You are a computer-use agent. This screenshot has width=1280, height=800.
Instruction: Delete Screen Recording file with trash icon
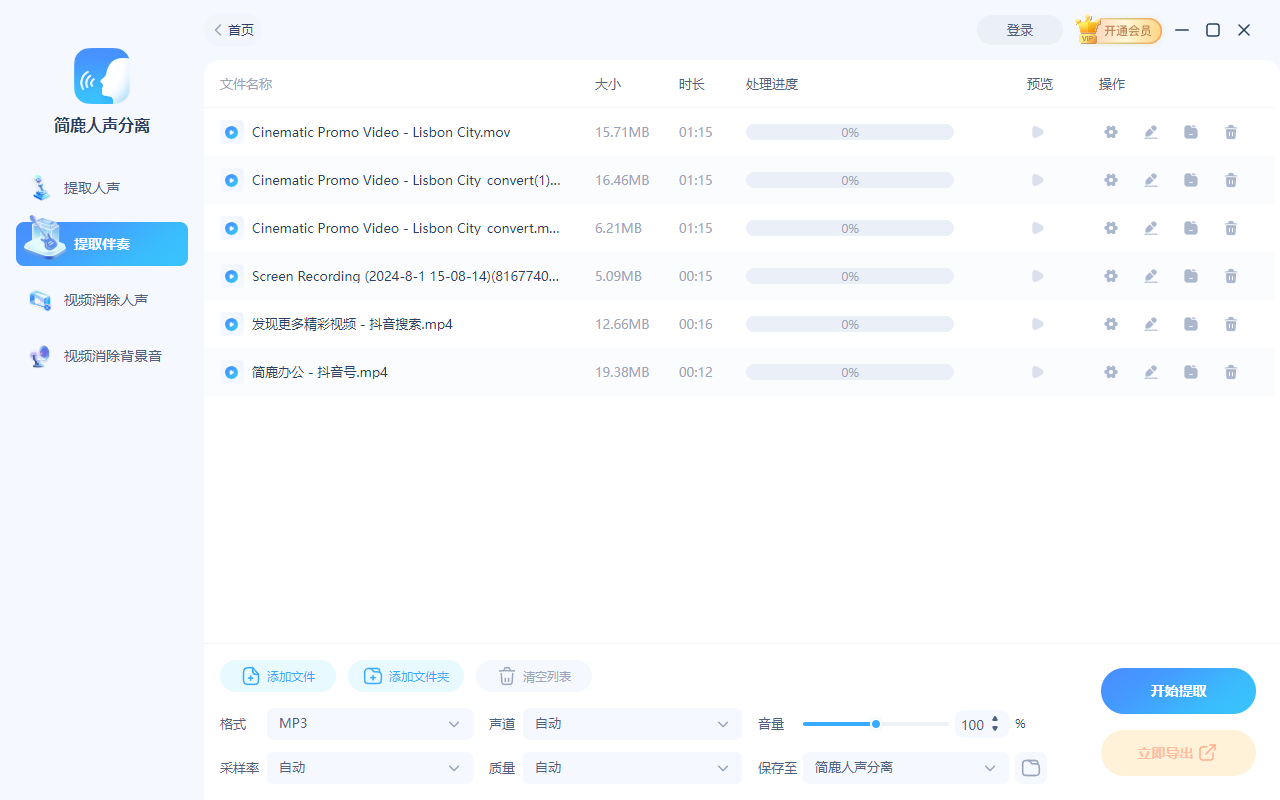click(x=1230, y=275)
